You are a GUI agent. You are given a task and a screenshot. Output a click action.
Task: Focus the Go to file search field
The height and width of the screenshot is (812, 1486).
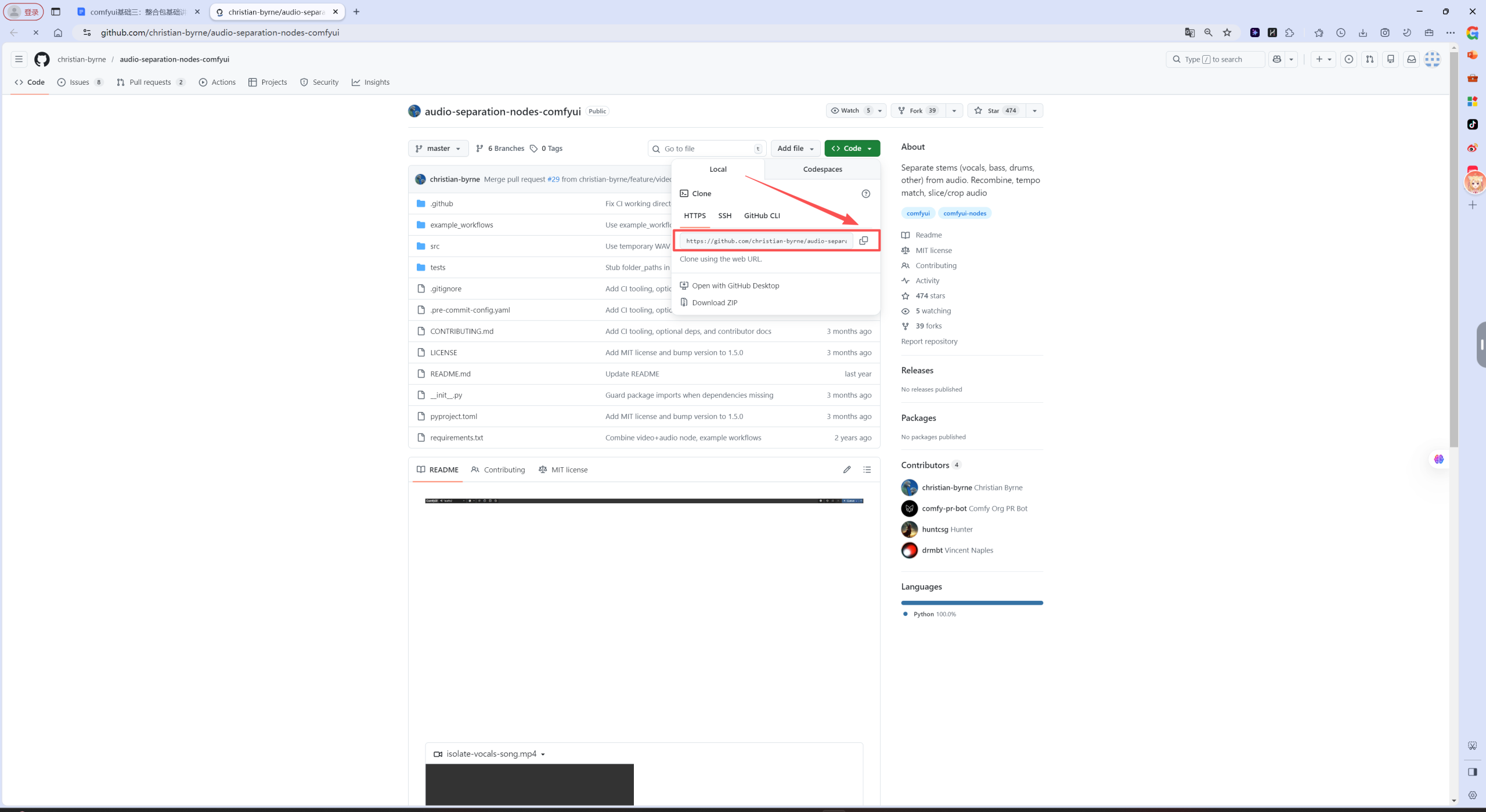[707, 149]
